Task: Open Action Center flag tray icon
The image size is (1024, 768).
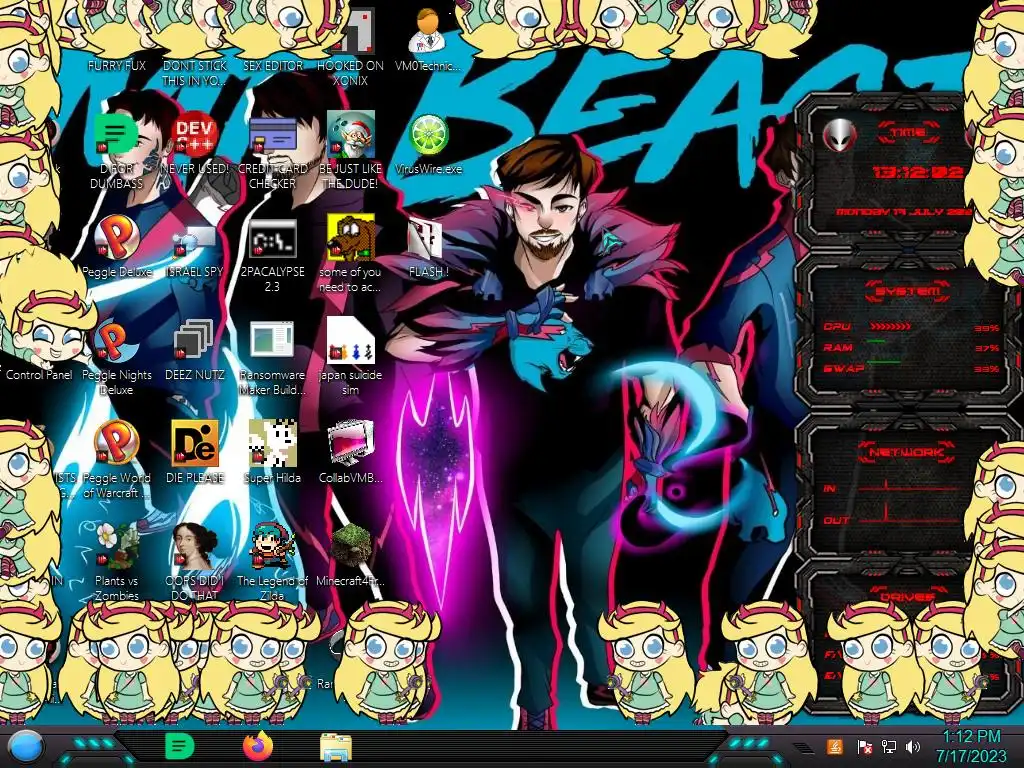Action: point(865,747)
